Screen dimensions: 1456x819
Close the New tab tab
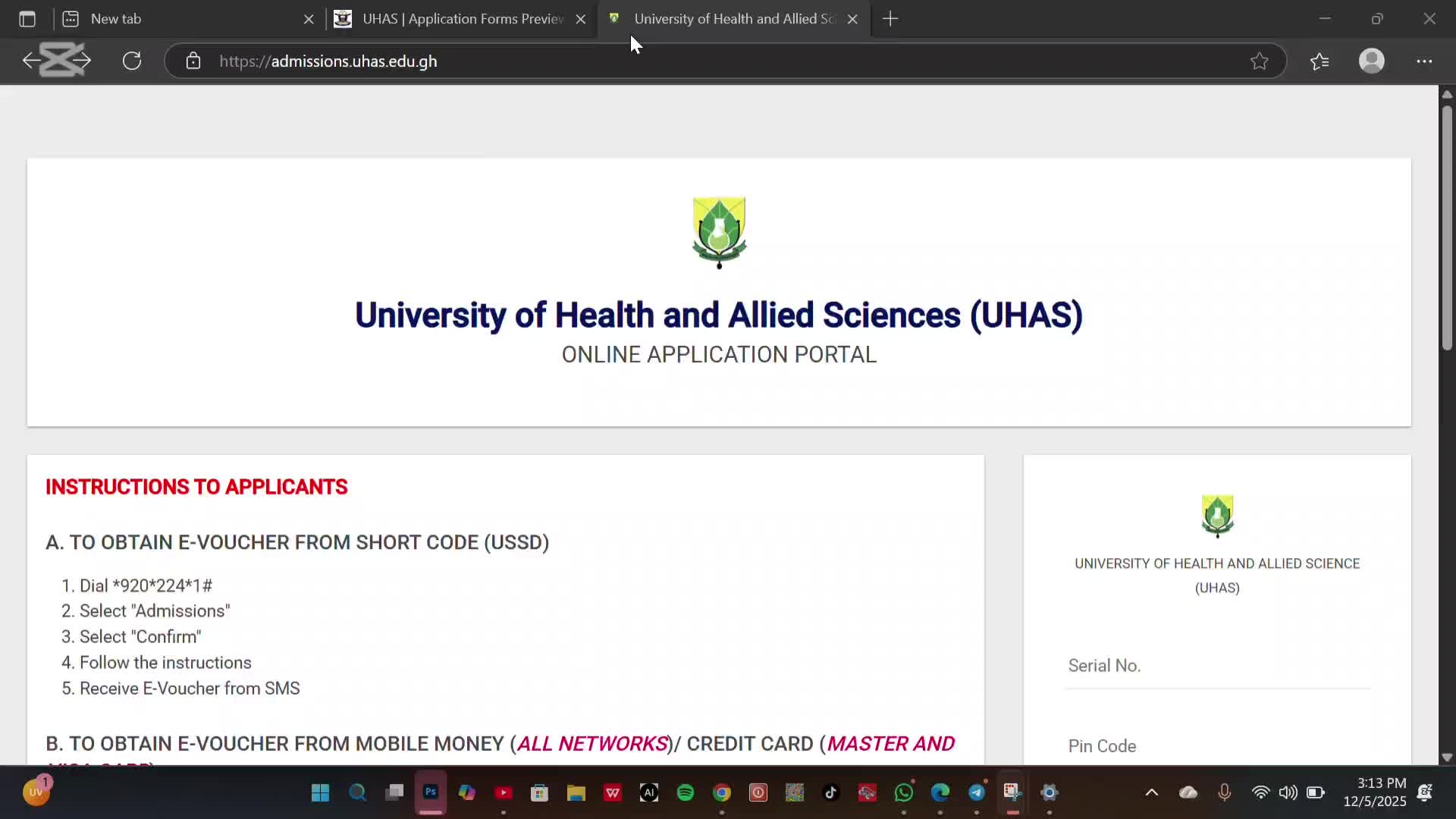[309, 19]
